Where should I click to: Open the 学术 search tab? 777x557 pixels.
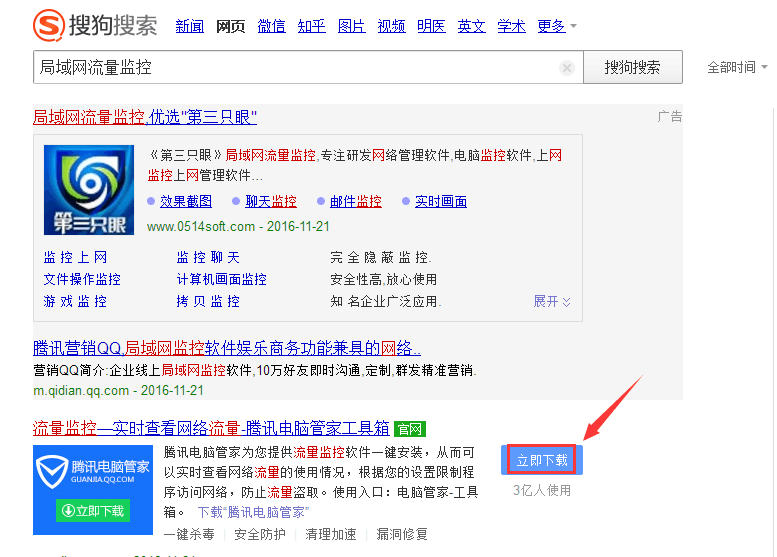[x=511, y=26]
